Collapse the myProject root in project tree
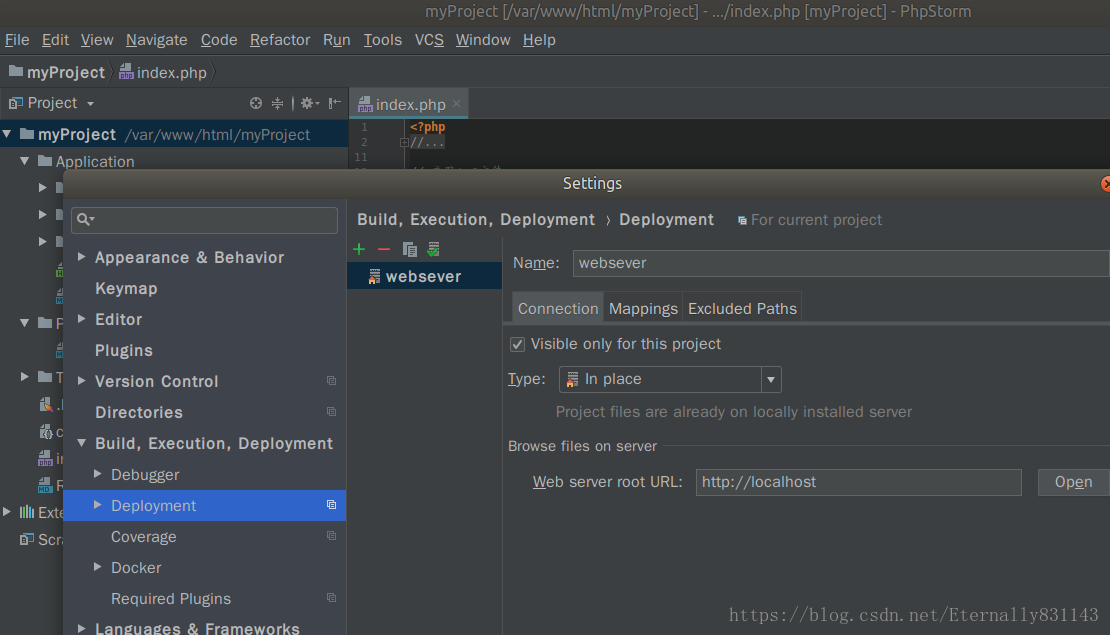Screen dimensions: 1110x635 (7, 134)
